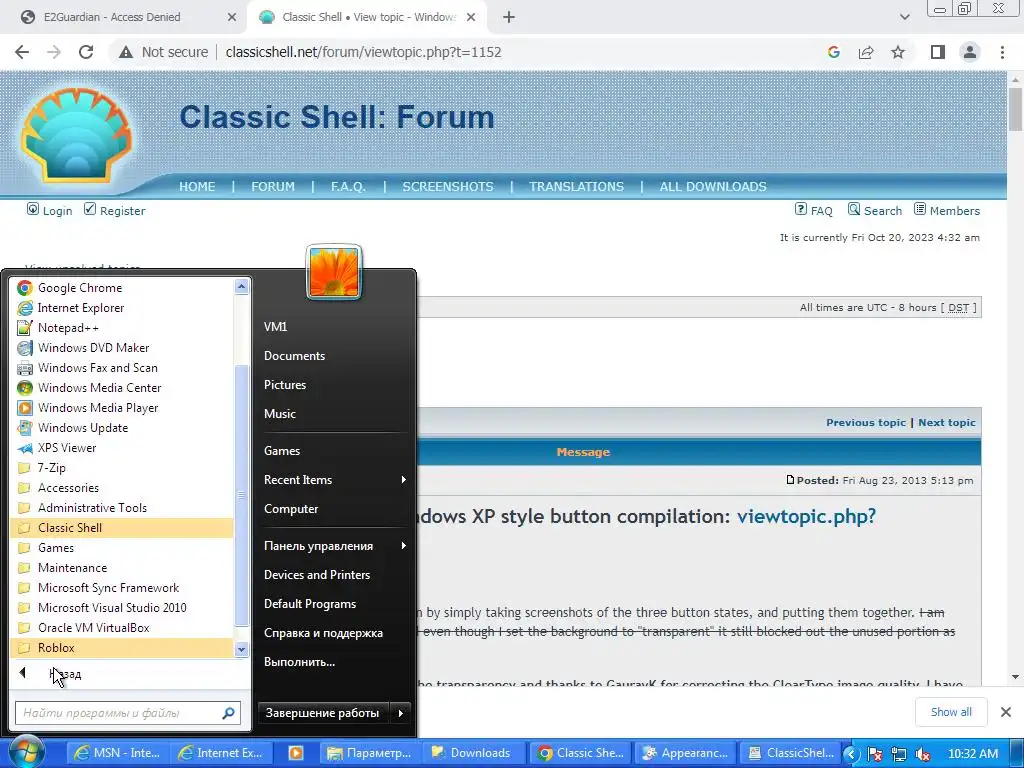Click the search magnifier in start menu
Viewport: 1024px width, 768px height.
(x=229, y=713)
